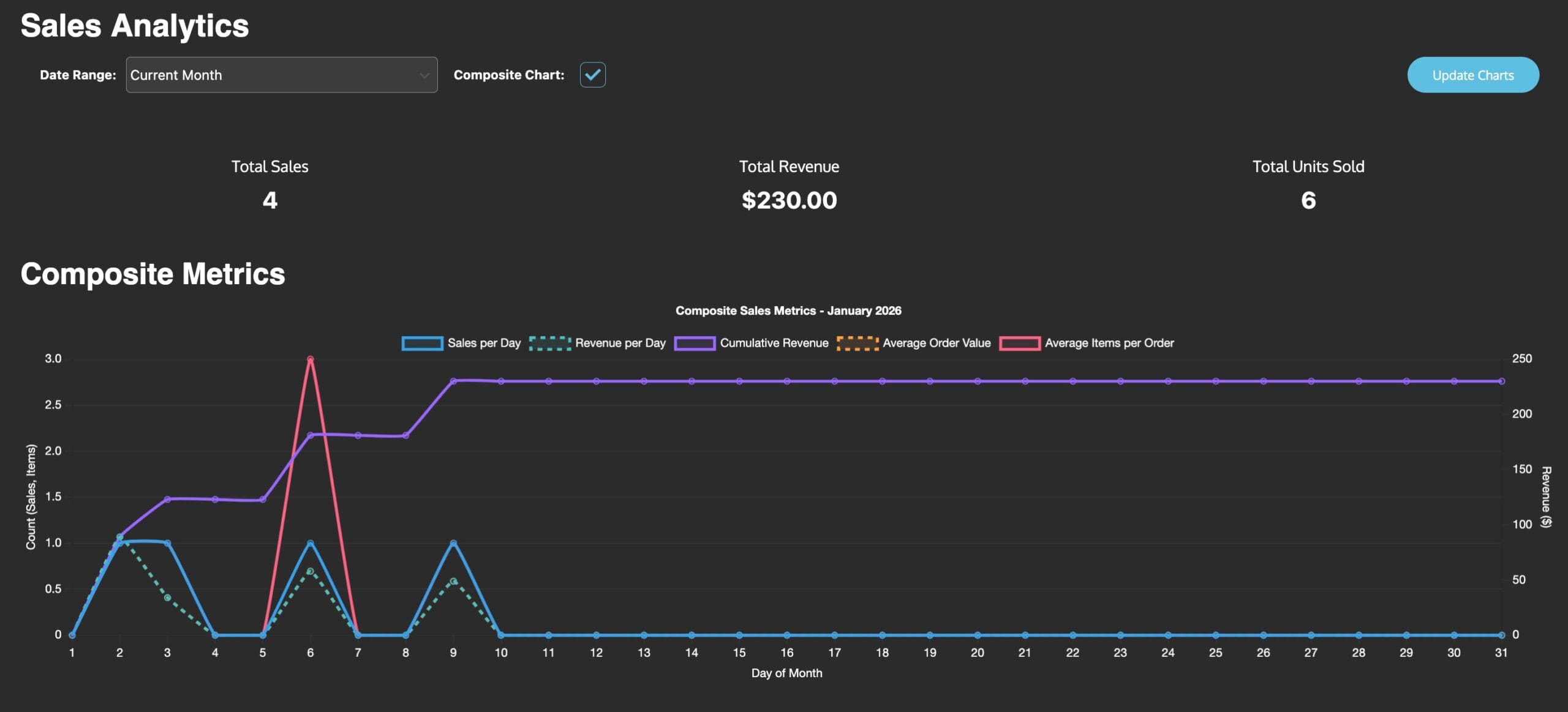Click the Average Order Value dashed legend marker
1568x712 pixels.
coord(856,343)
